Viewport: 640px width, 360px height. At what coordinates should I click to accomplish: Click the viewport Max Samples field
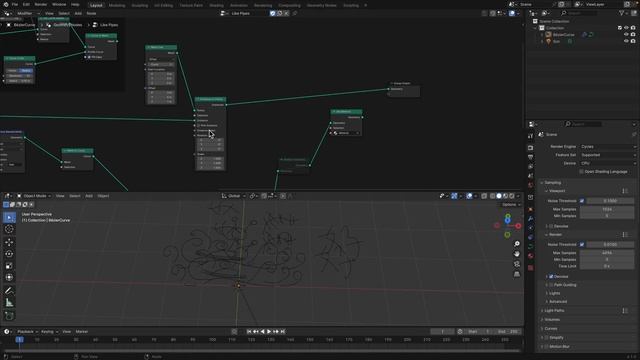[607, 209]
